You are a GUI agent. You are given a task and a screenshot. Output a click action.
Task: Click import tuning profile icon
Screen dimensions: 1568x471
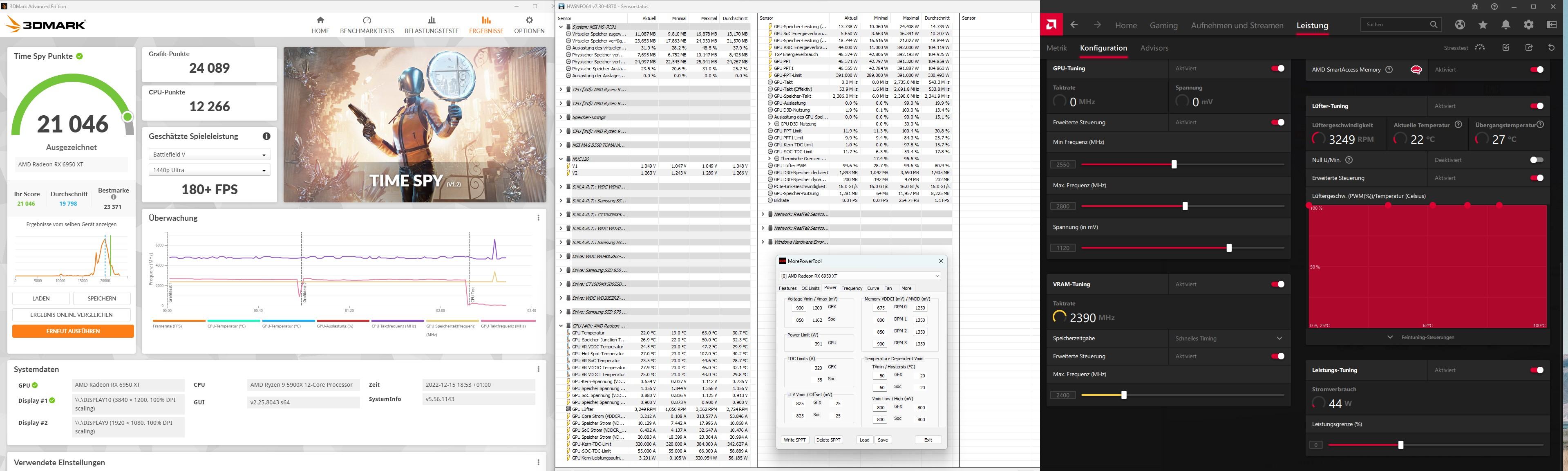(1505, 47)
